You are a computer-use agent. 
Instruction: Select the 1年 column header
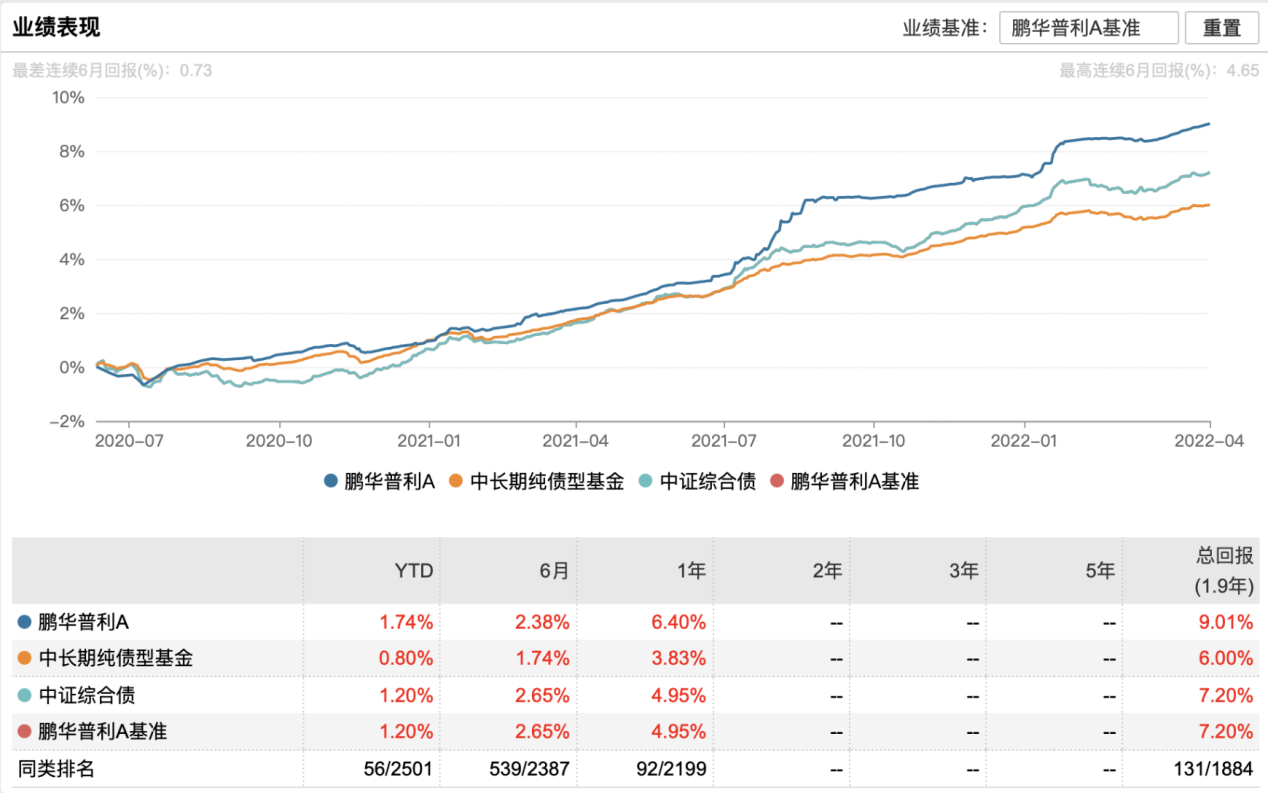coord(690,571)
